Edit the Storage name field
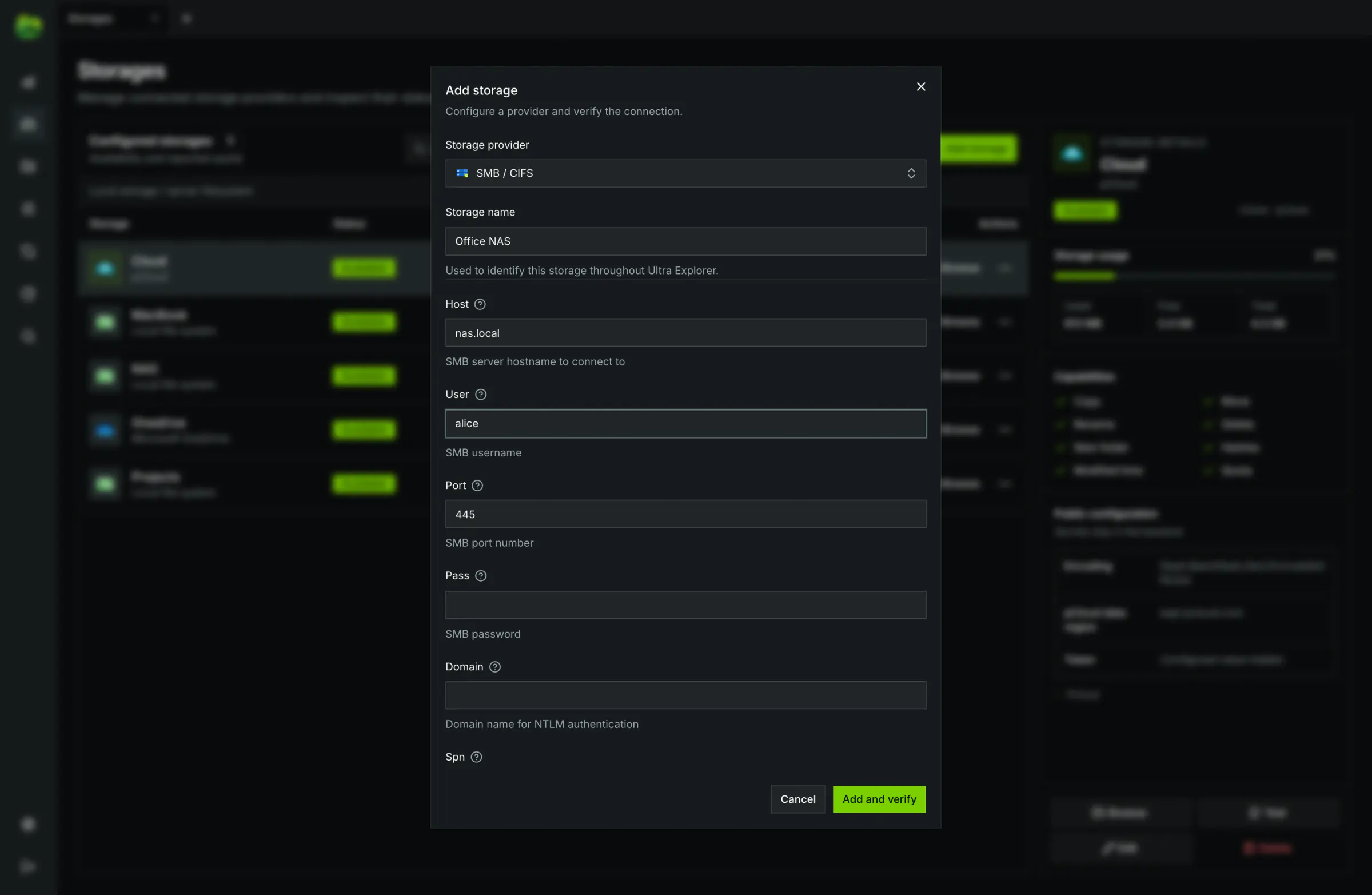1372x895 pixels. pos(685,241)
